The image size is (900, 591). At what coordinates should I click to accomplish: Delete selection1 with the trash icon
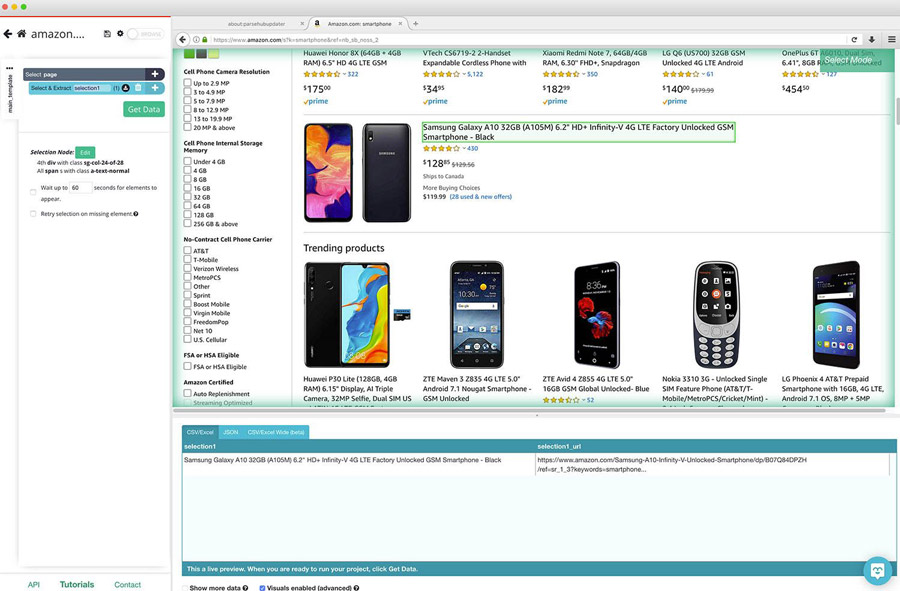coord(138,88)
